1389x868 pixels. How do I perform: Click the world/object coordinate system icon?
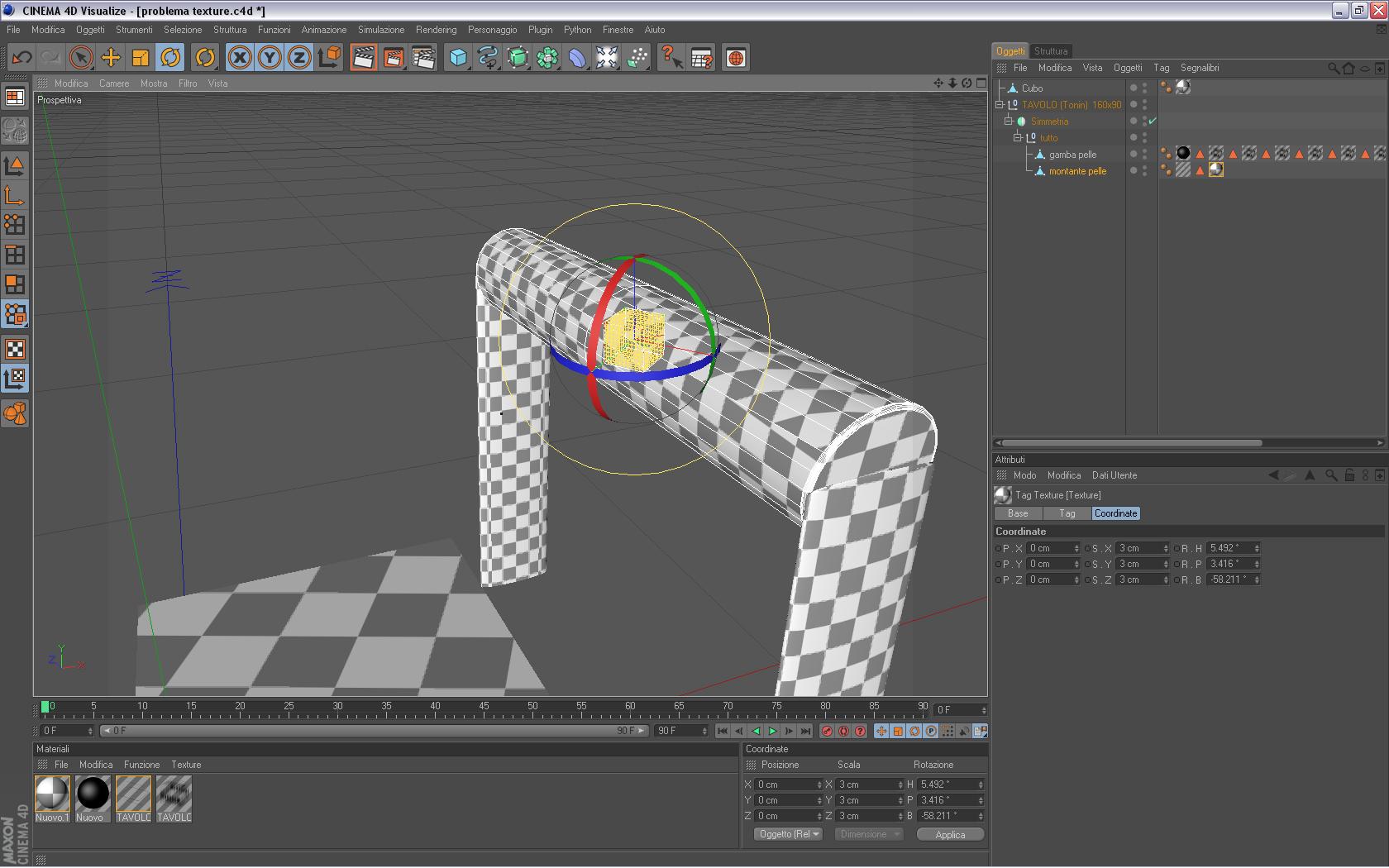click(329, 57)
